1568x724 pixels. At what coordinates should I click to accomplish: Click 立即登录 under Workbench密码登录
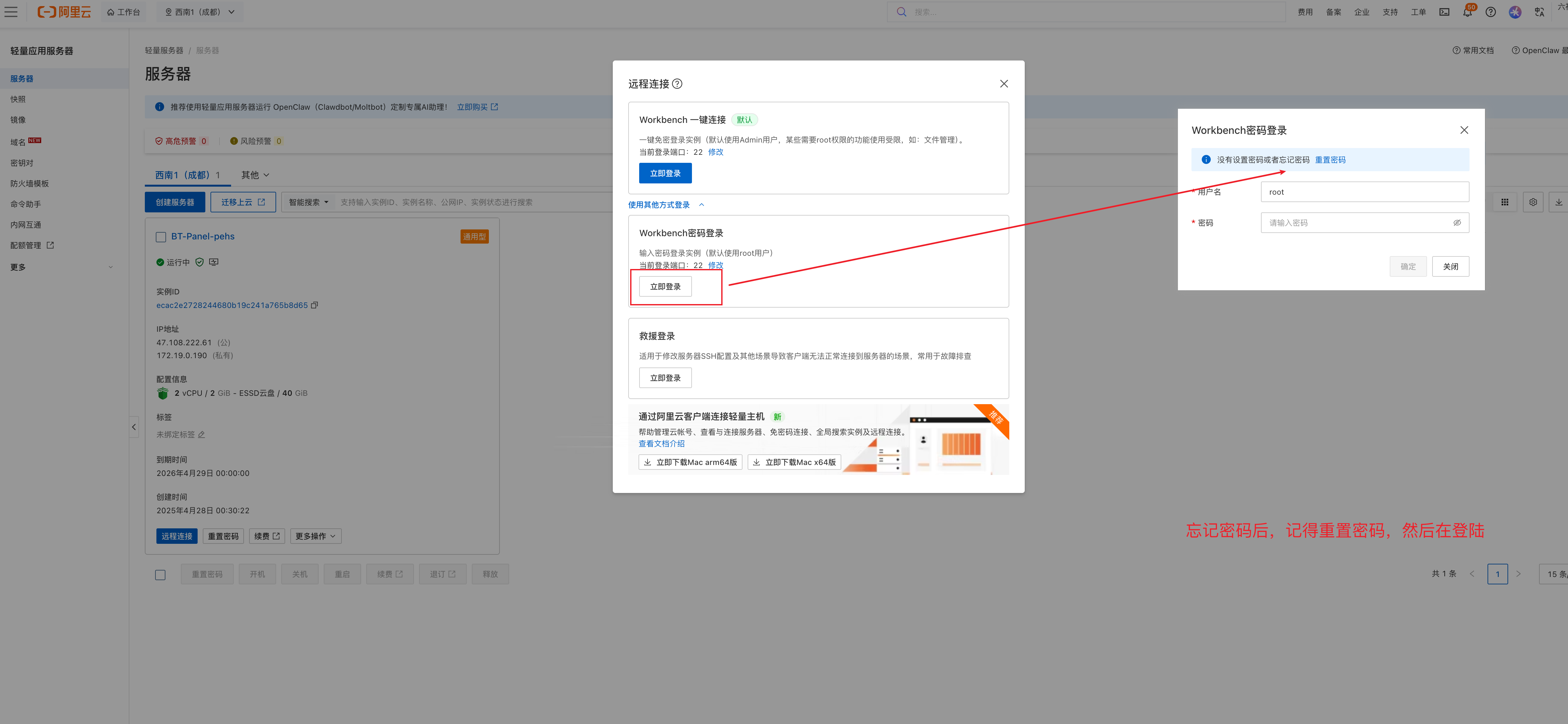point(665,287)
